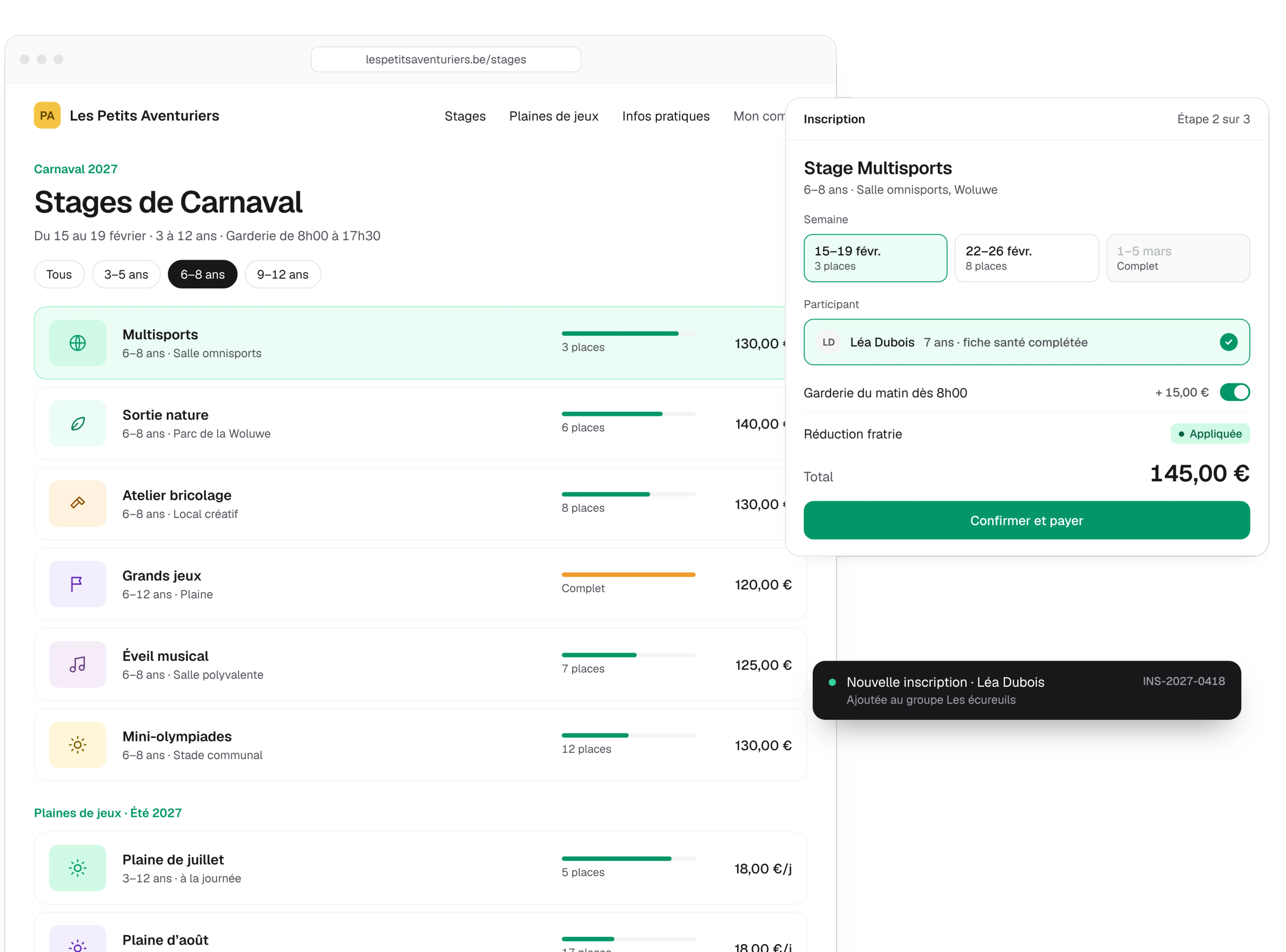
Task: Click the PA logo badge
Action: (x=47, y=115)
